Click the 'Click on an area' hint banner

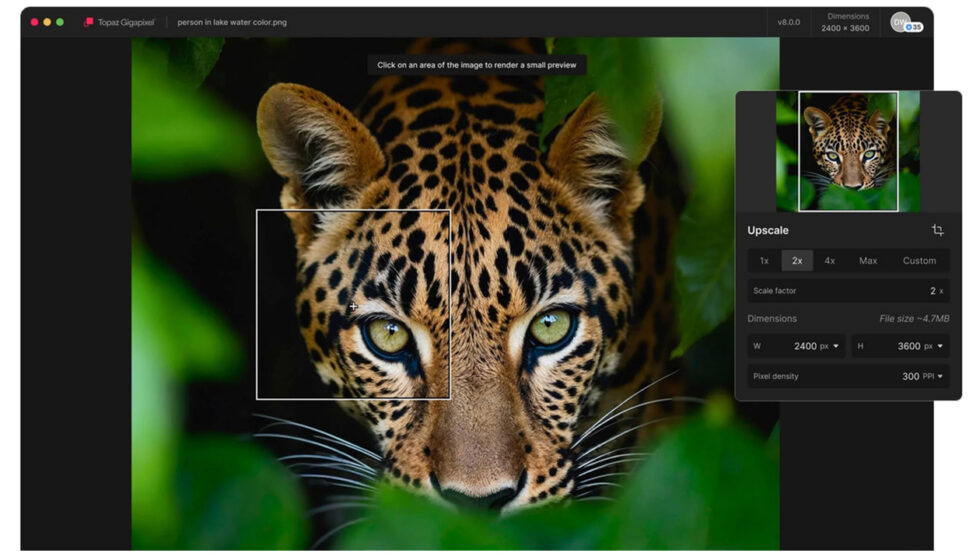(x=477, y=65)
